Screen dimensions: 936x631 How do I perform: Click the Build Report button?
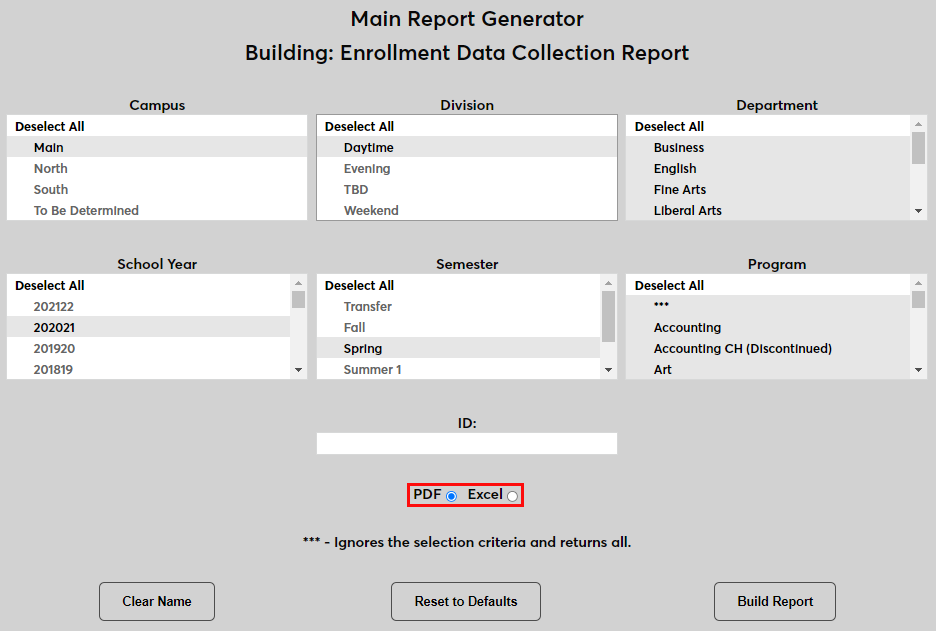click(775, 601)
